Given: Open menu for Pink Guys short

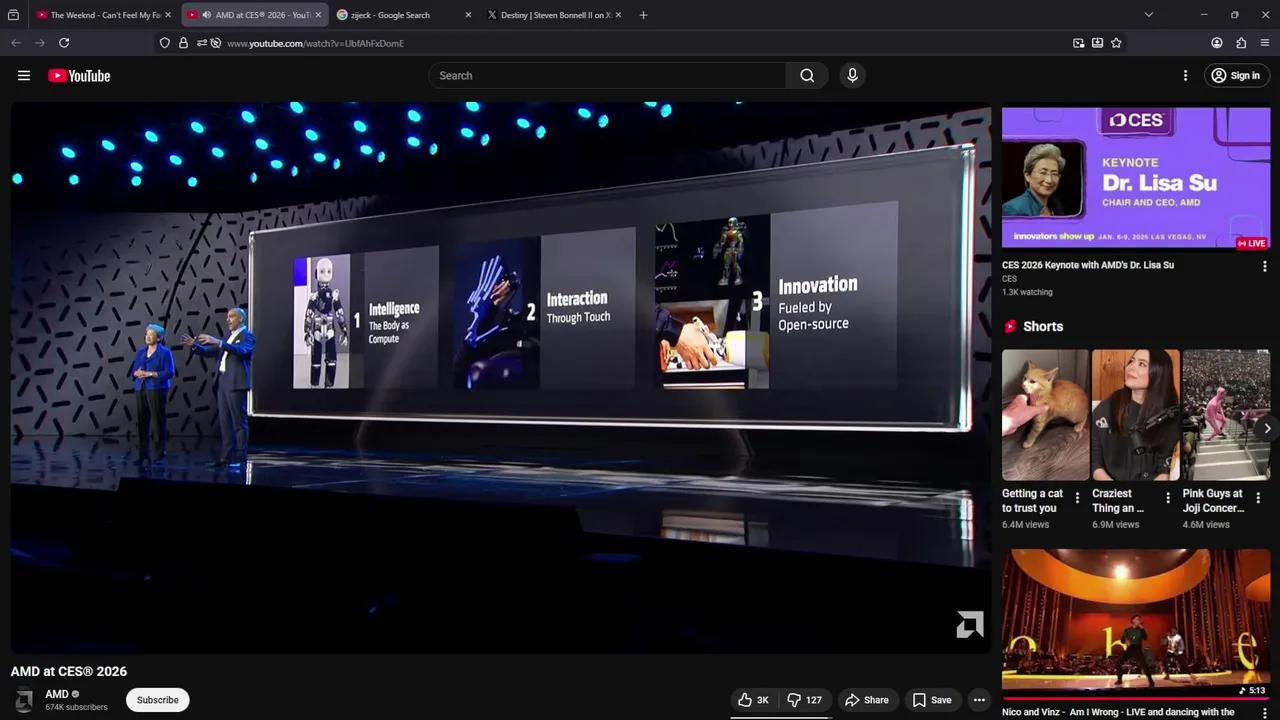Looking at the screenshot, I should click(1258, 497).
